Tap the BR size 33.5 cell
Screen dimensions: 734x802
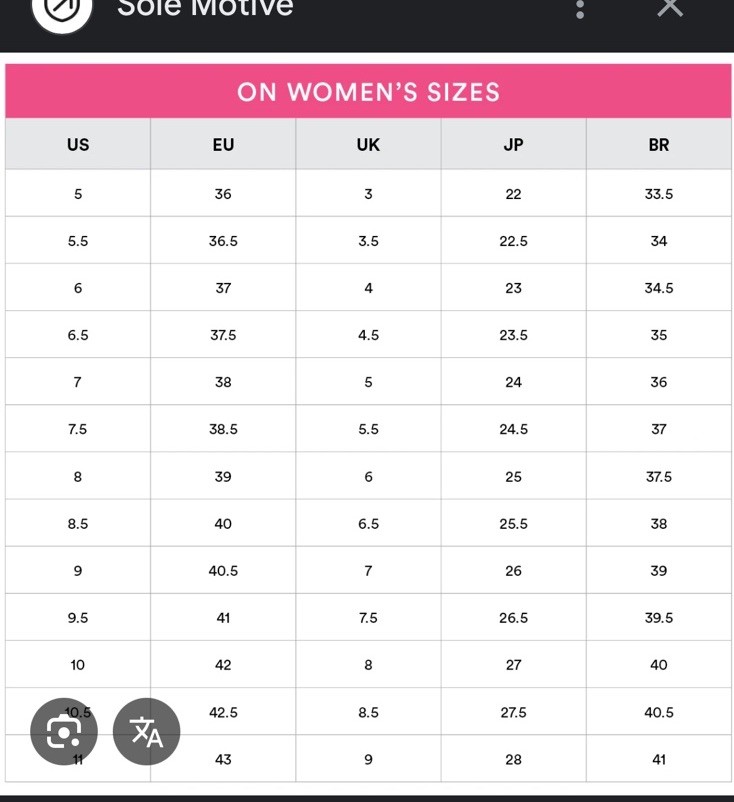(x=659, y=193)
